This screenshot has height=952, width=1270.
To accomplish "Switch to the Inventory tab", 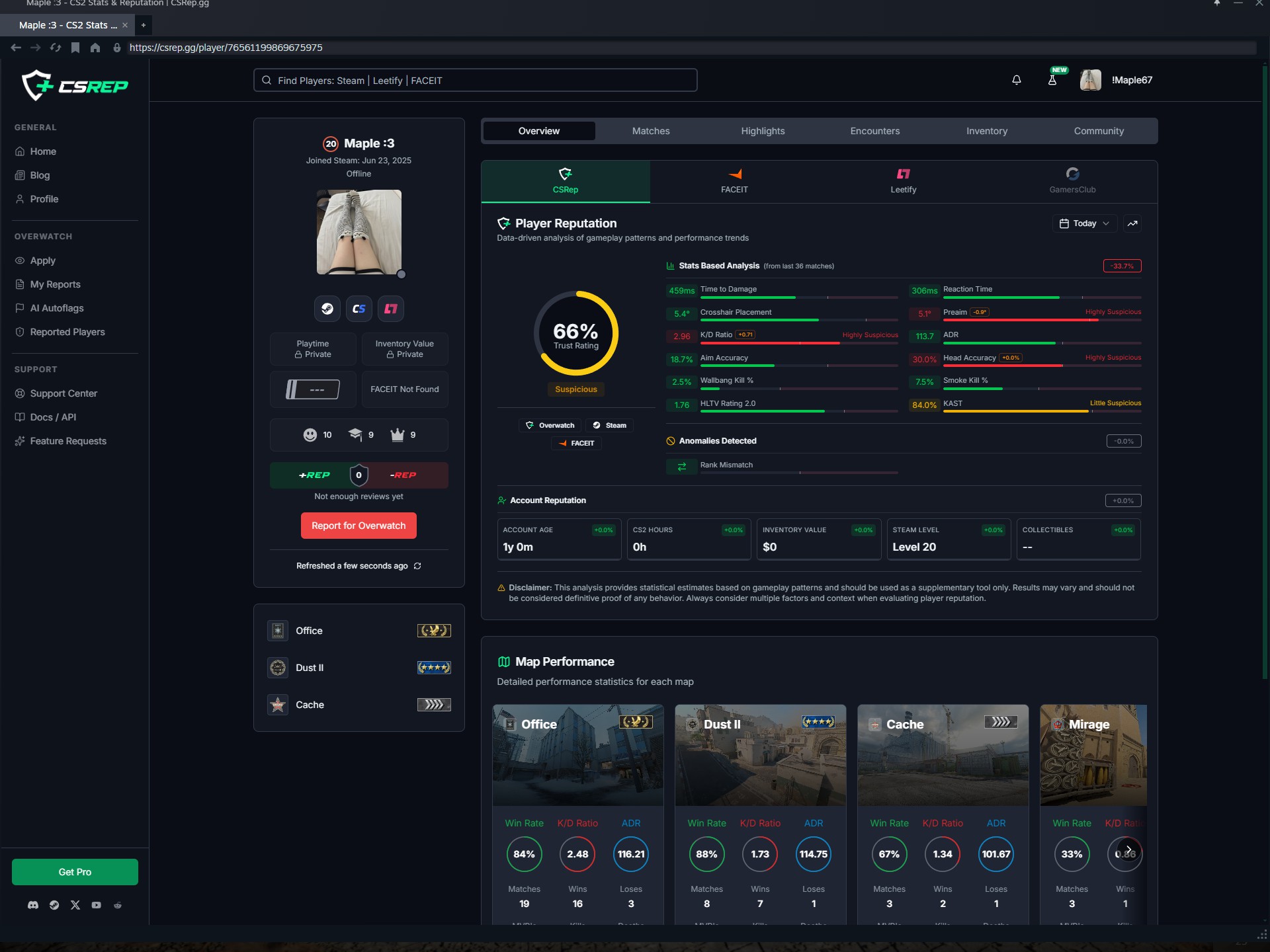I will point(987,131).
